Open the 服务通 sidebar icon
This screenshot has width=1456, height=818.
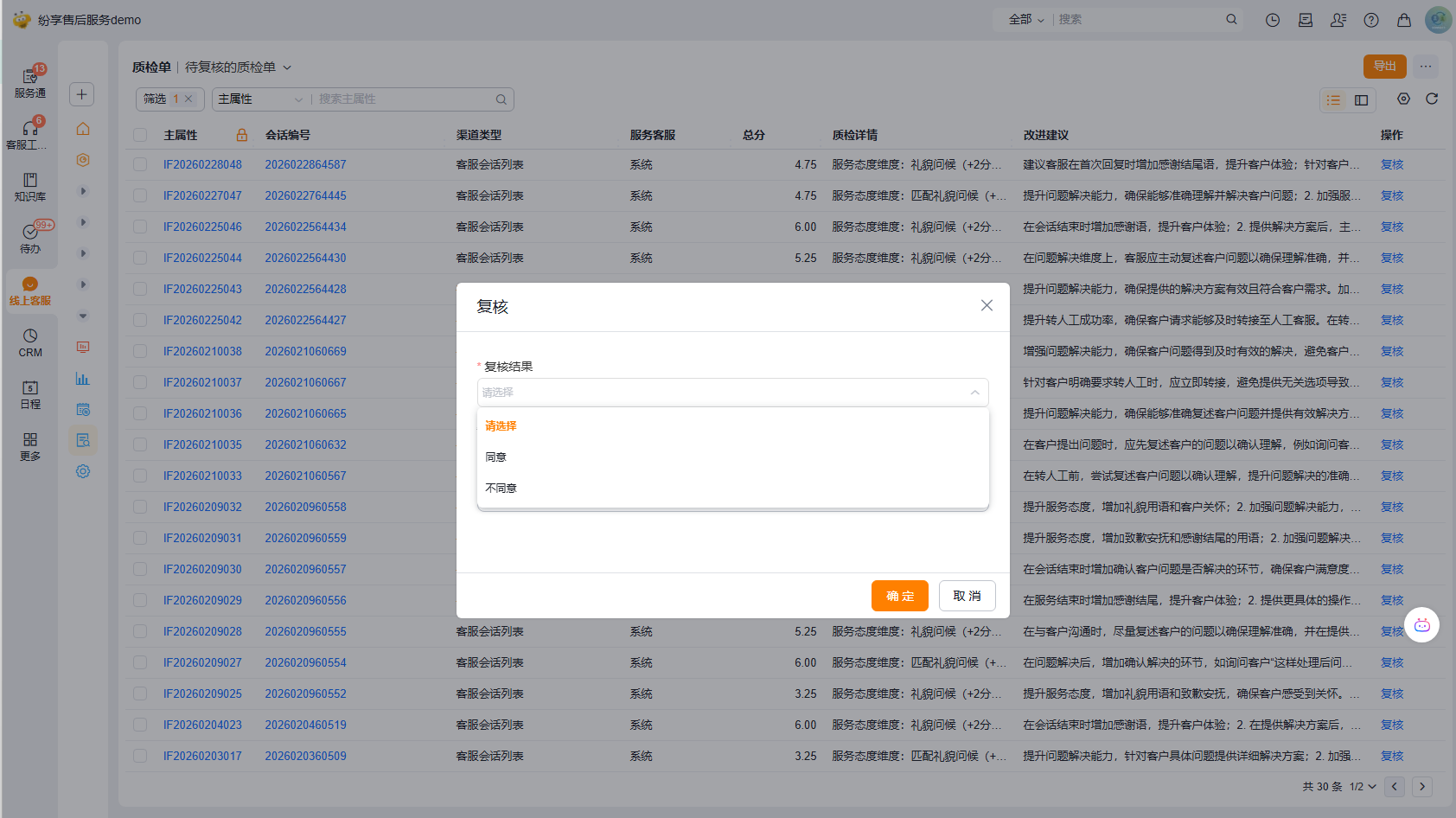coord(30,82)
